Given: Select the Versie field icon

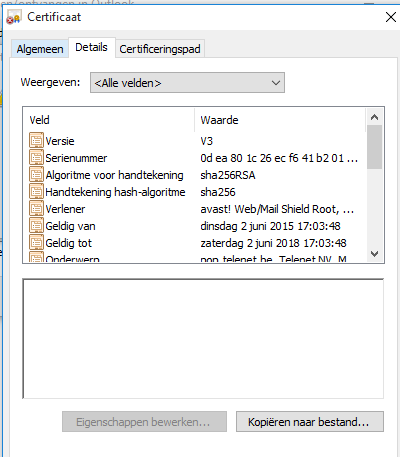Looking at the screenshot, I should point(36,140).
